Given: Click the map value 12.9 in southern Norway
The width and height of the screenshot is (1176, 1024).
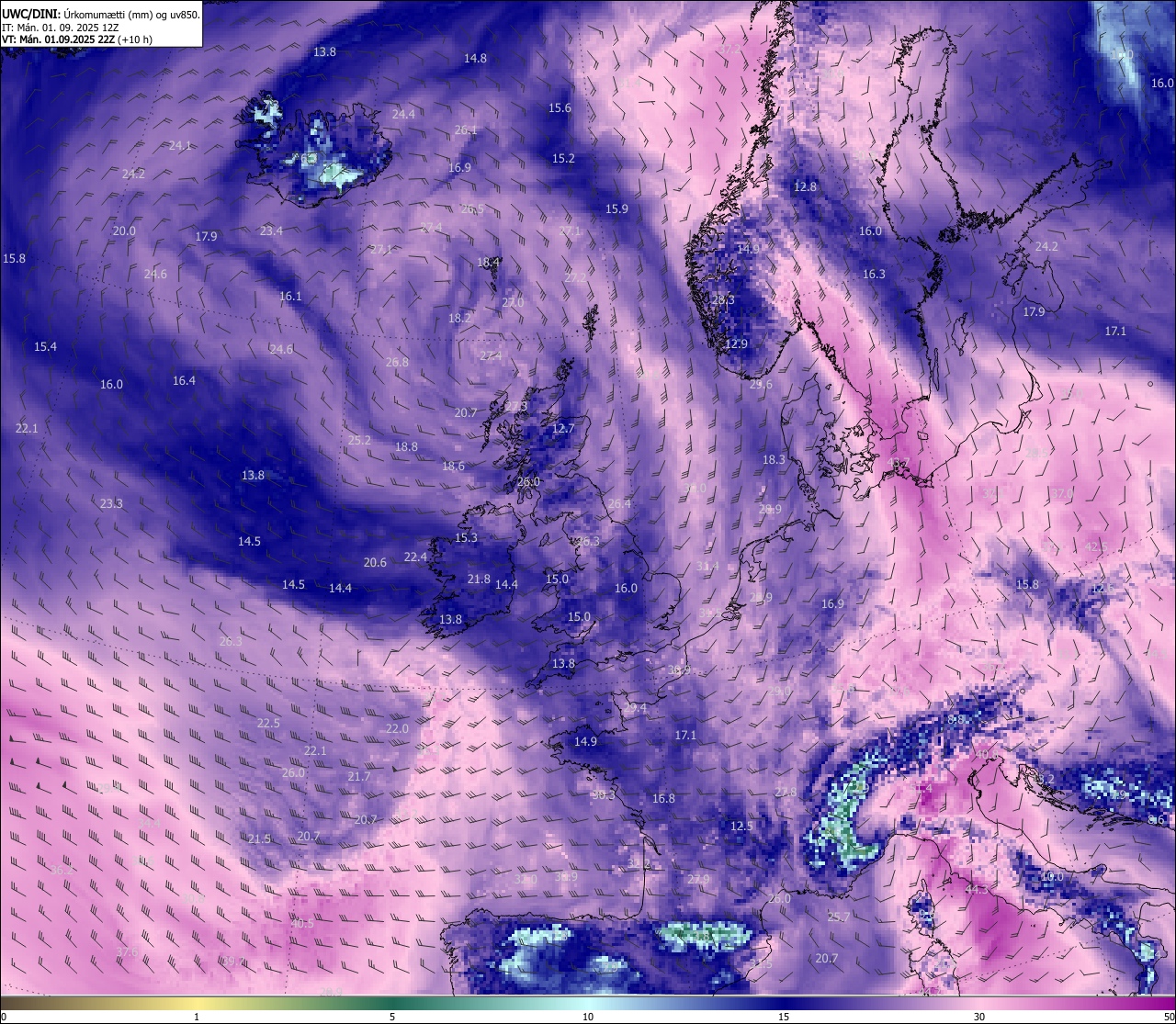Looking at the screenshot, I should click(737, 343).
